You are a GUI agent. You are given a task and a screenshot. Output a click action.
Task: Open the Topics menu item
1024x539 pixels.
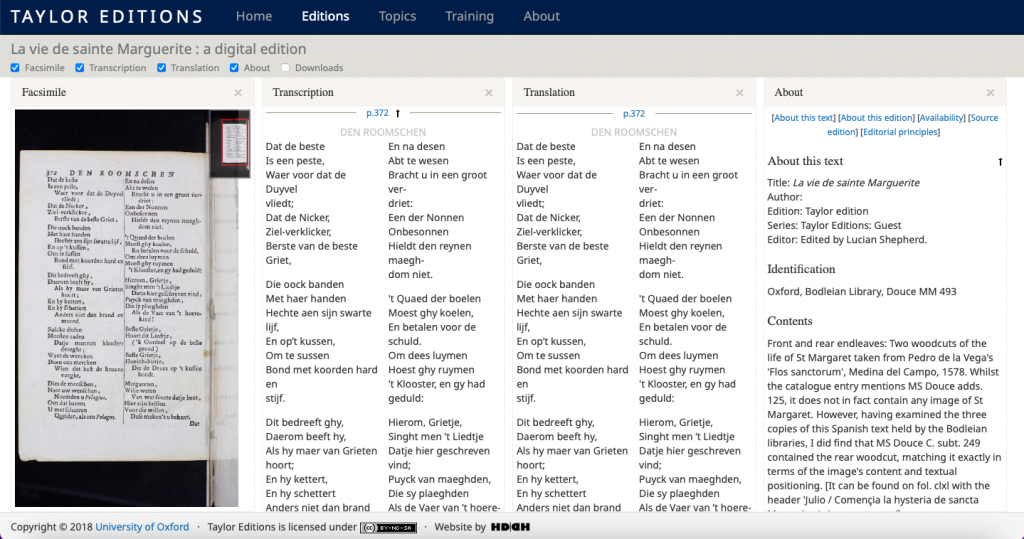tap(397, 16)
